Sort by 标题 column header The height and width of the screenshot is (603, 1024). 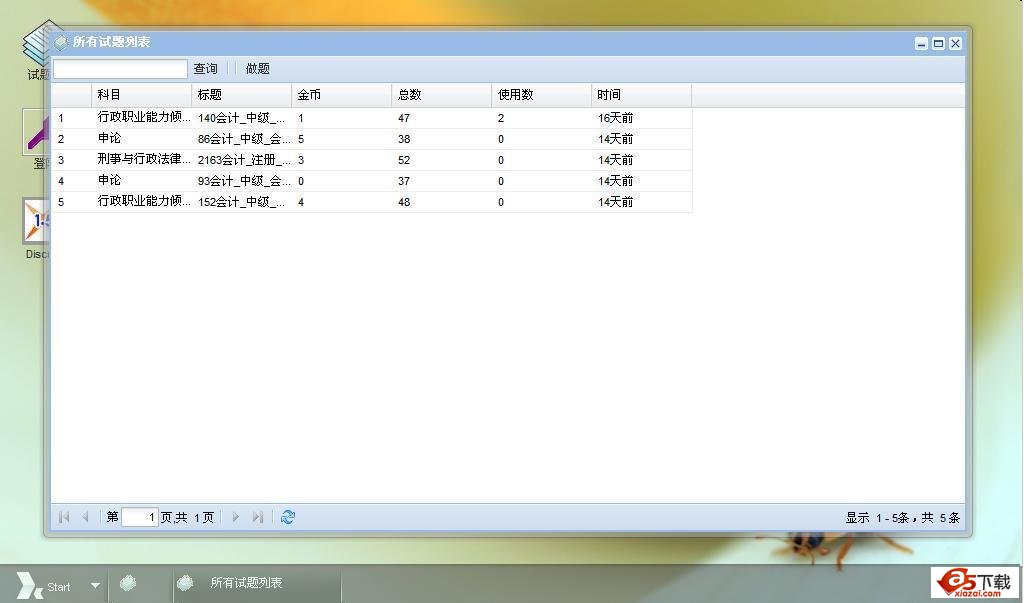pyautogui.click(x=242, y=95)
